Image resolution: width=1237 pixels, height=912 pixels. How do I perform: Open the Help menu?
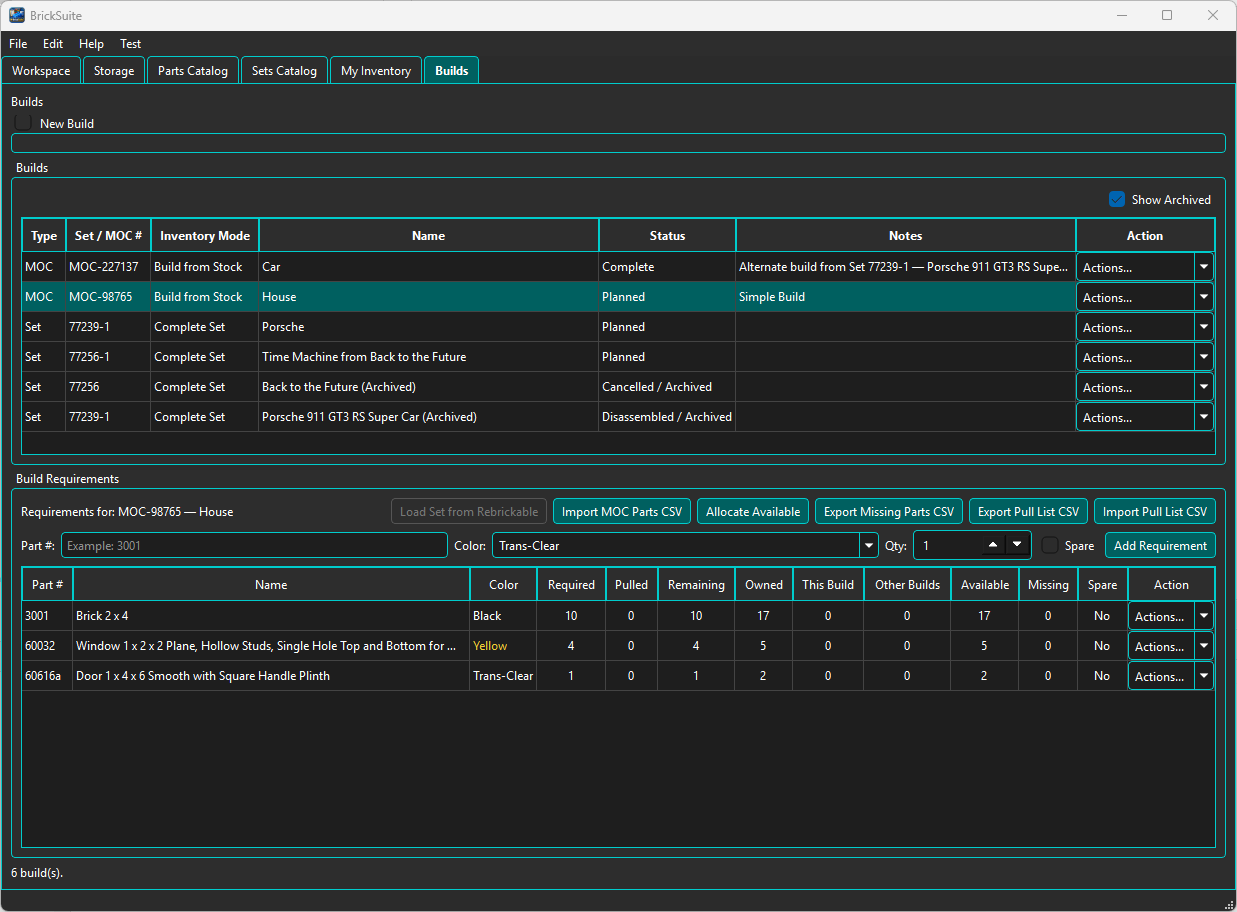pos(91,44)
